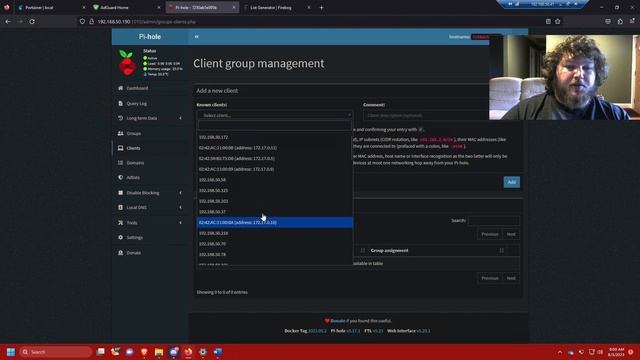Click the Pi-hole logo title
Screen dimensions: 640x360
click(150, 37)
